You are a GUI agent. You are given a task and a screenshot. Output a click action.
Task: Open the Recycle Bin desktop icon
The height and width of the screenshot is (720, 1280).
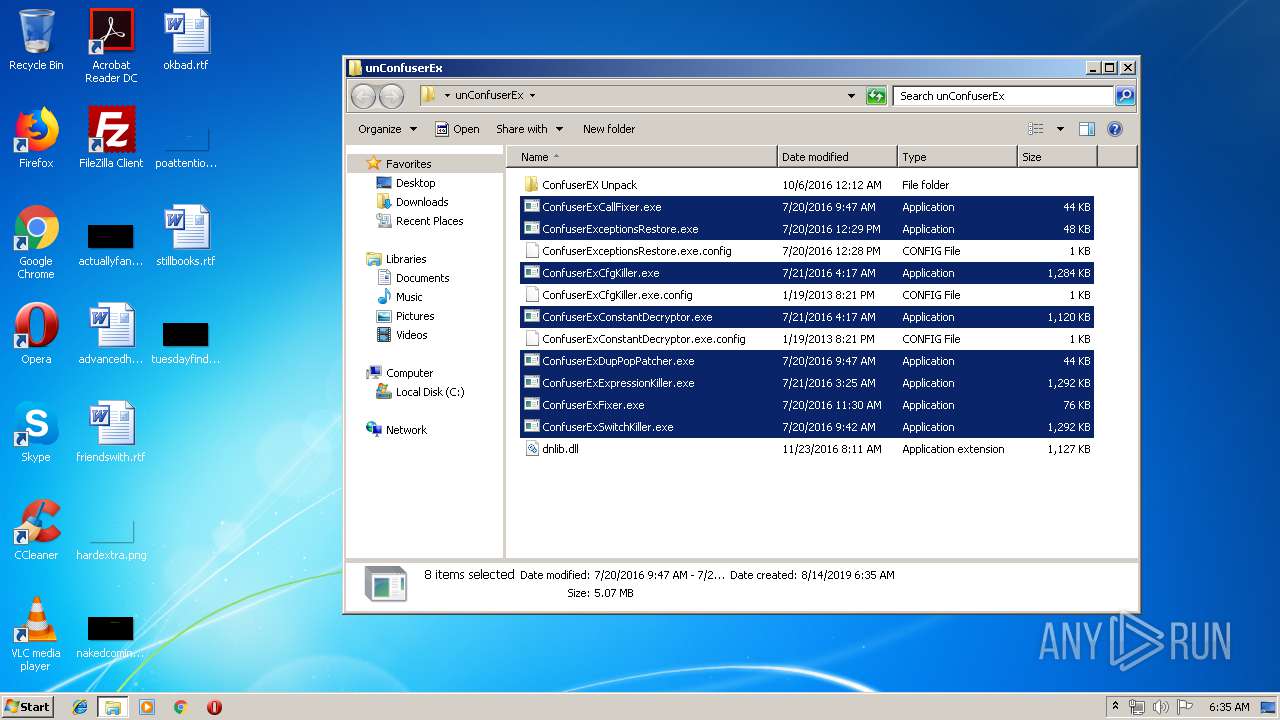click(36, 40)
